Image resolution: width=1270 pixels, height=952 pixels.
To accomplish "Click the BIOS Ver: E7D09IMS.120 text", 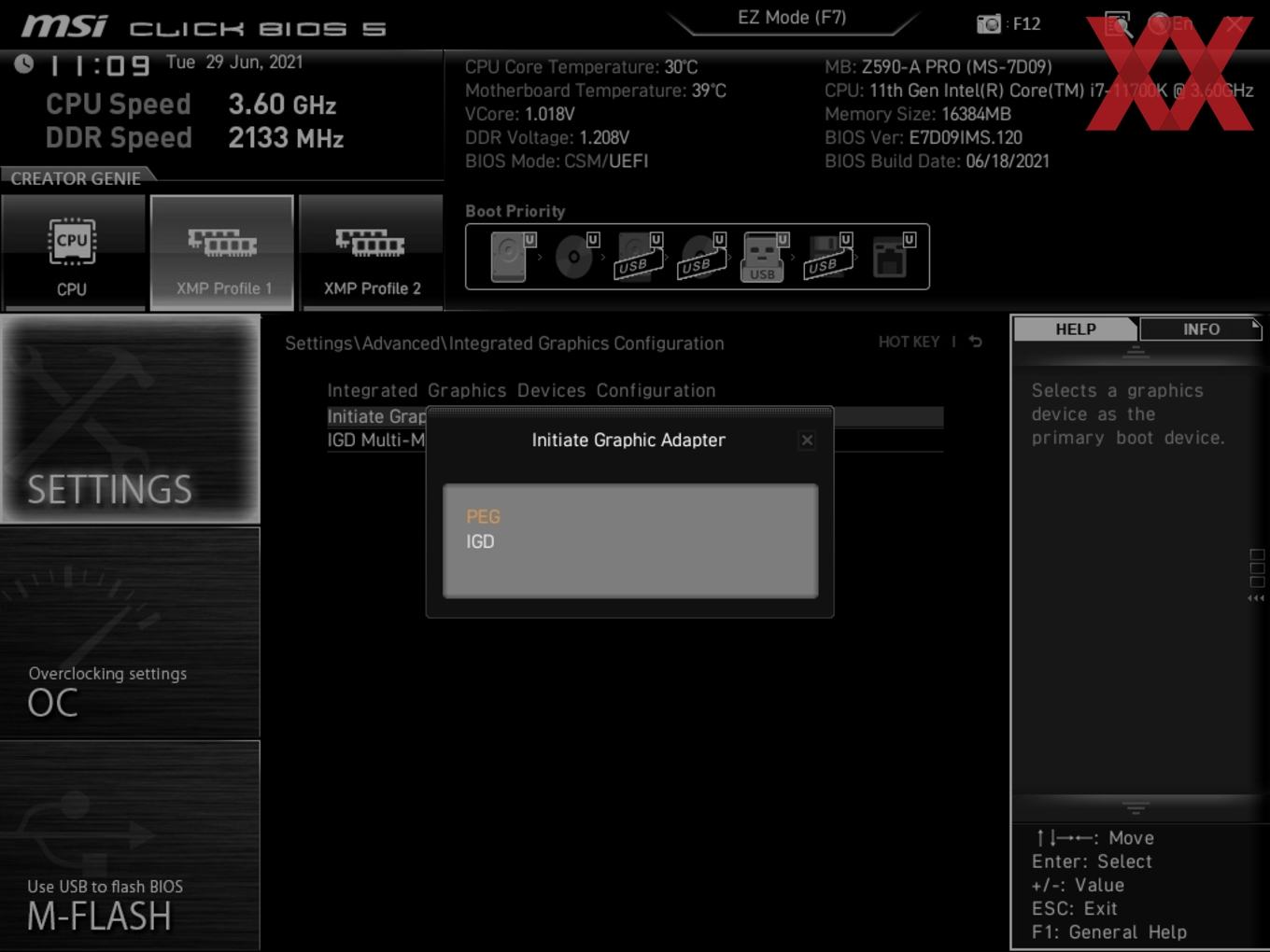I will coord(924,137).
